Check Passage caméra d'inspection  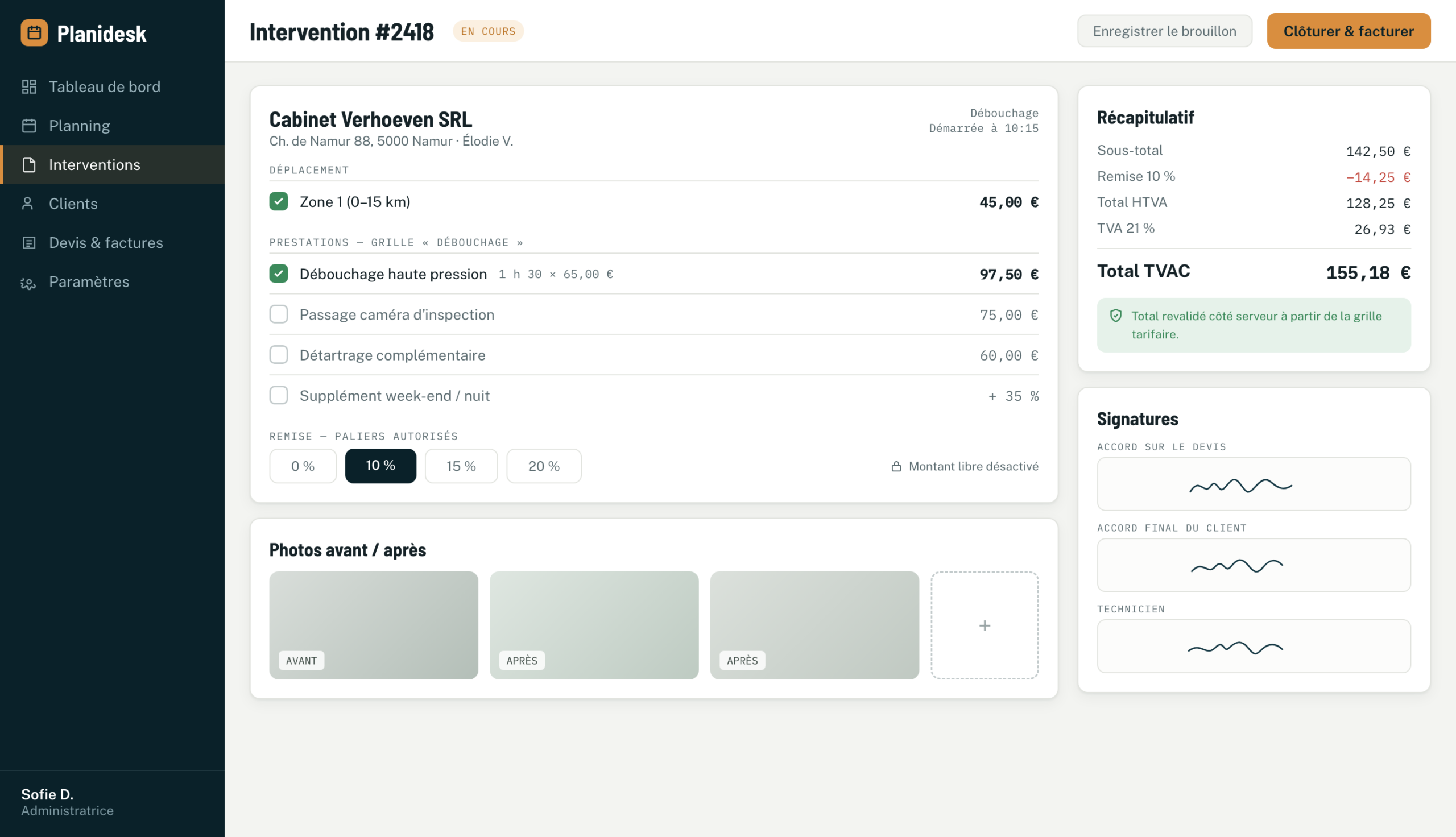[x=279, y=314]
